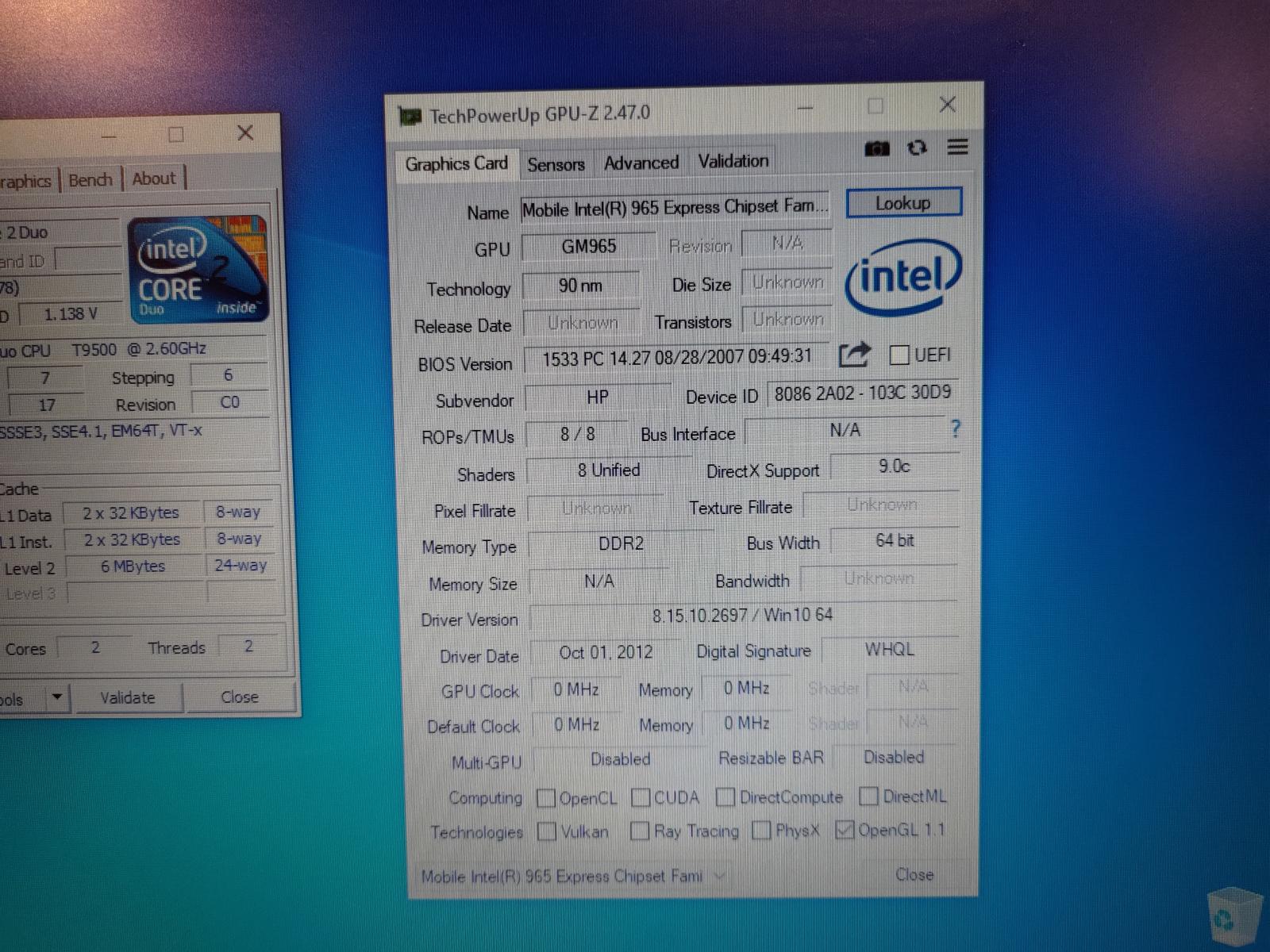Switch to the Graphics Card tab
The width and height of the screenshot is (1270, 952).
(x=456, y=164)
